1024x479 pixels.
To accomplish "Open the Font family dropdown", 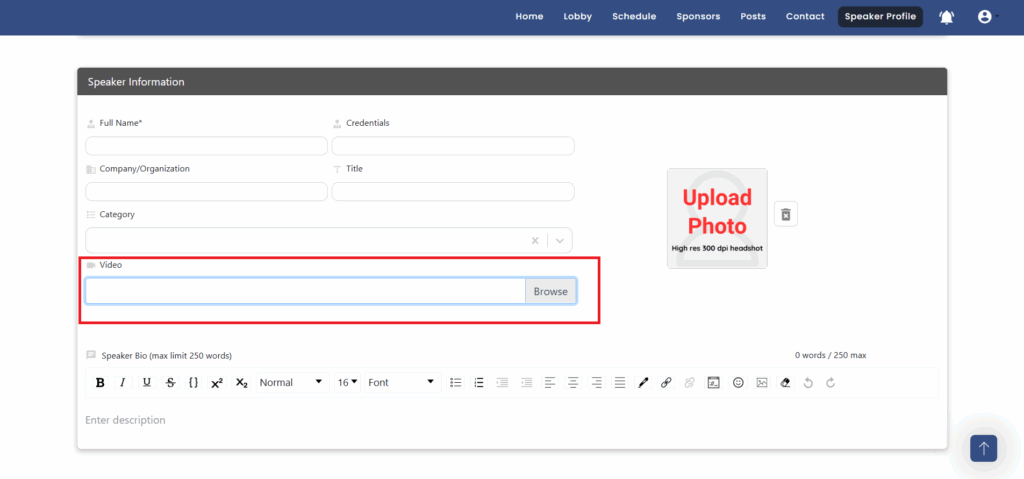I will point(402,383).
